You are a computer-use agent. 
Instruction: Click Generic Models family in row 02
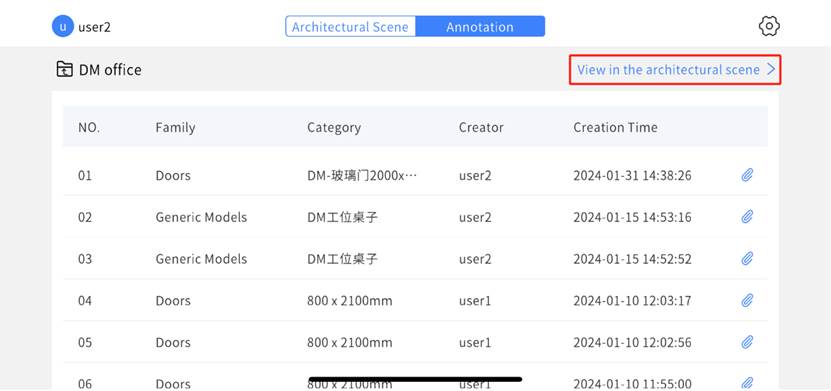(x=201, y=217)
